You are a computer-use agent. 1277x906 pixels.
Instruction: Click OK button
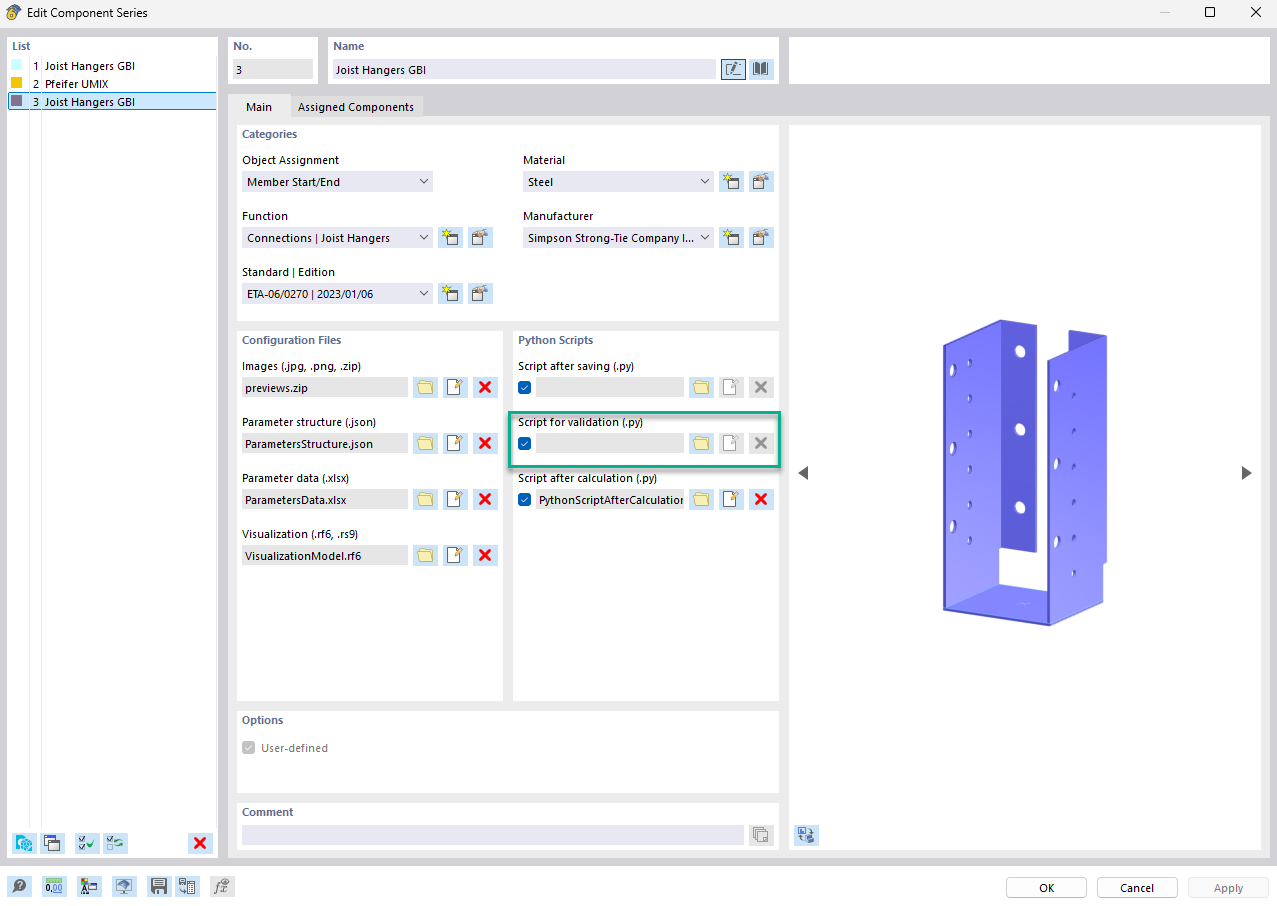(x=1046, y=888)
